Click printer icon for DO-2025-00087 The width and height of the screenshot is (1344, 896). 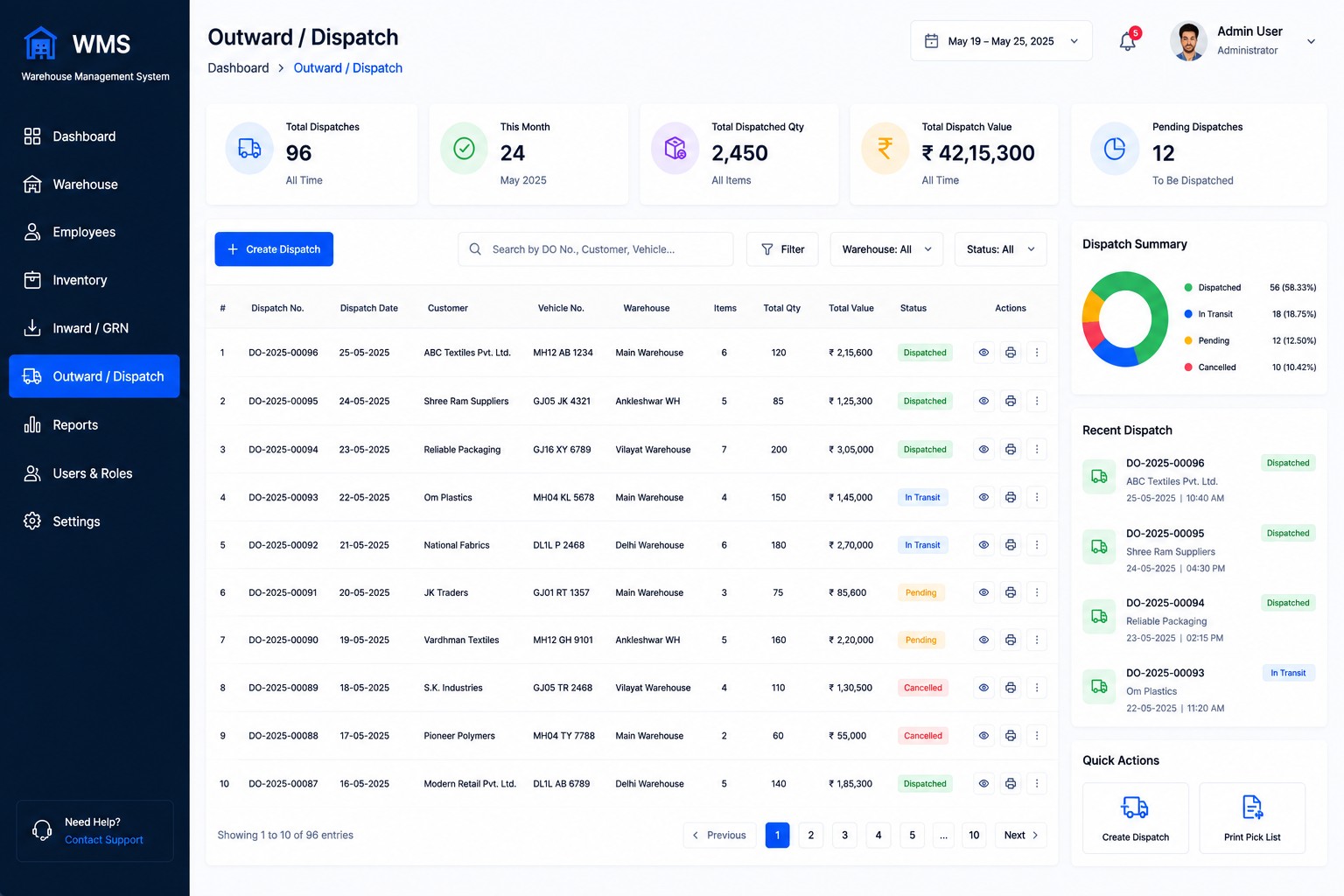(1011, 783)
